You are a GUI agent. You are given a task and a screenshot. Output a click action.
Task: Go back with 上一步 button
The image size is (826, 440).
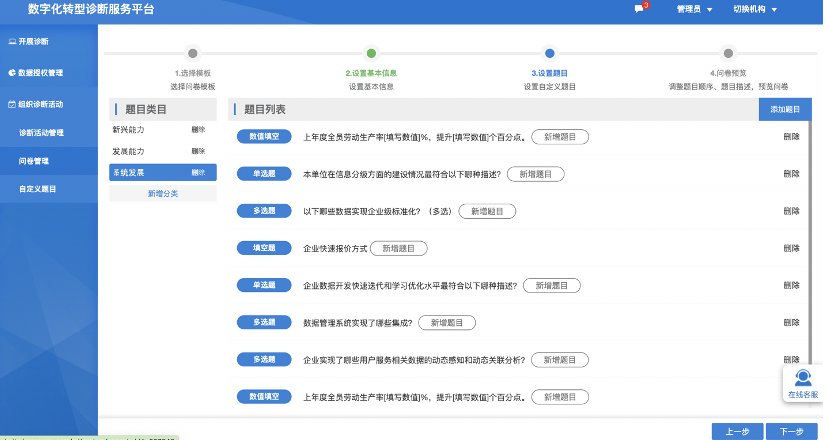tap(738, 431)
